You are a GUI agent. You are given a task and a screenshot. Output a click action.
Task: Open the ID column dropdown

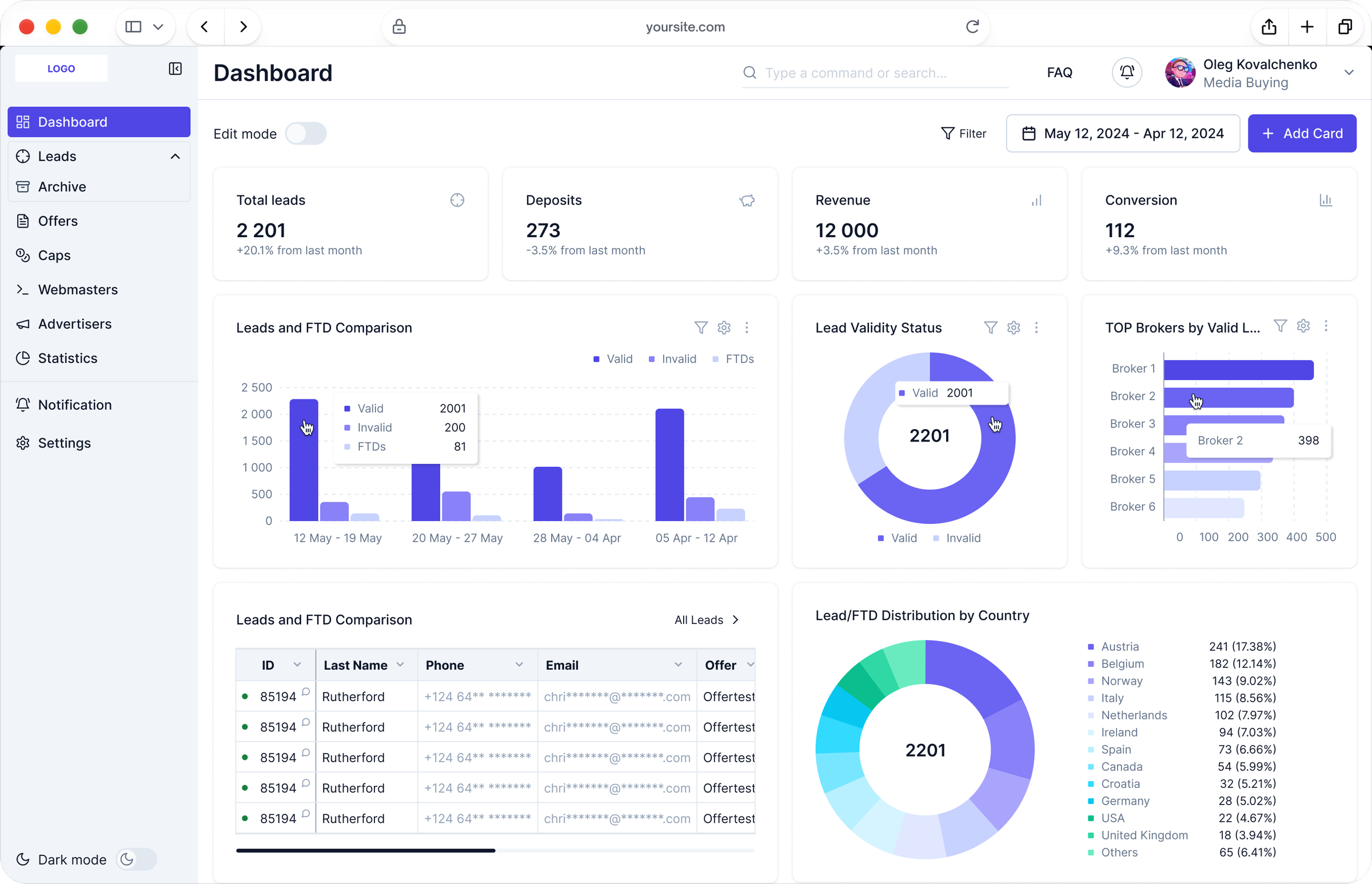point(297,665)
